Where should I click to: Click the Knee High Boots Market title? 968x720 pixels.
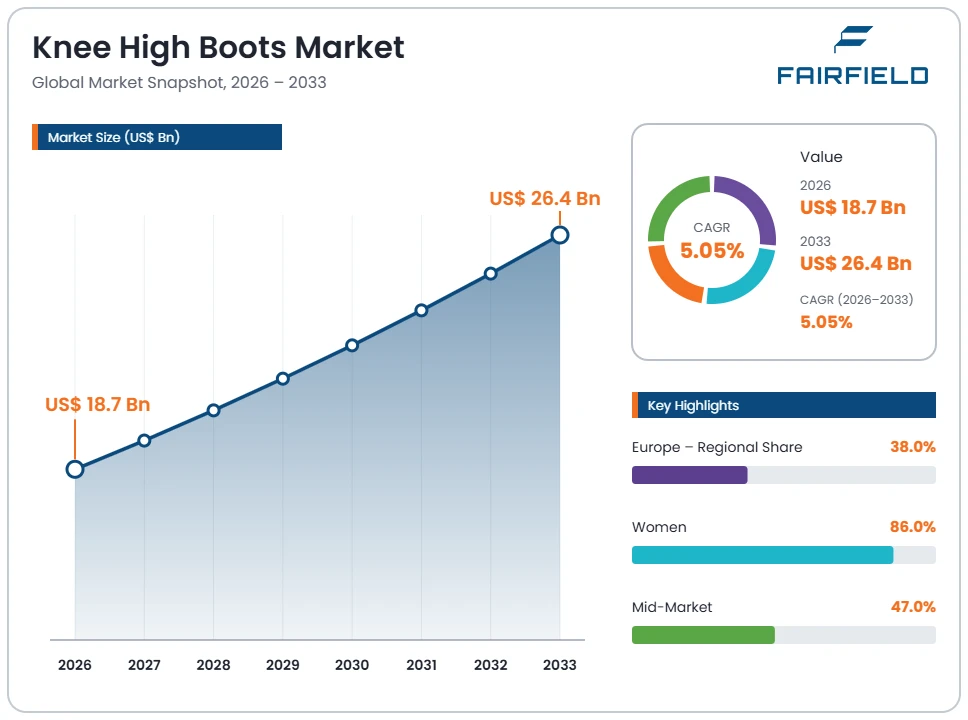[x=218, y=48]
